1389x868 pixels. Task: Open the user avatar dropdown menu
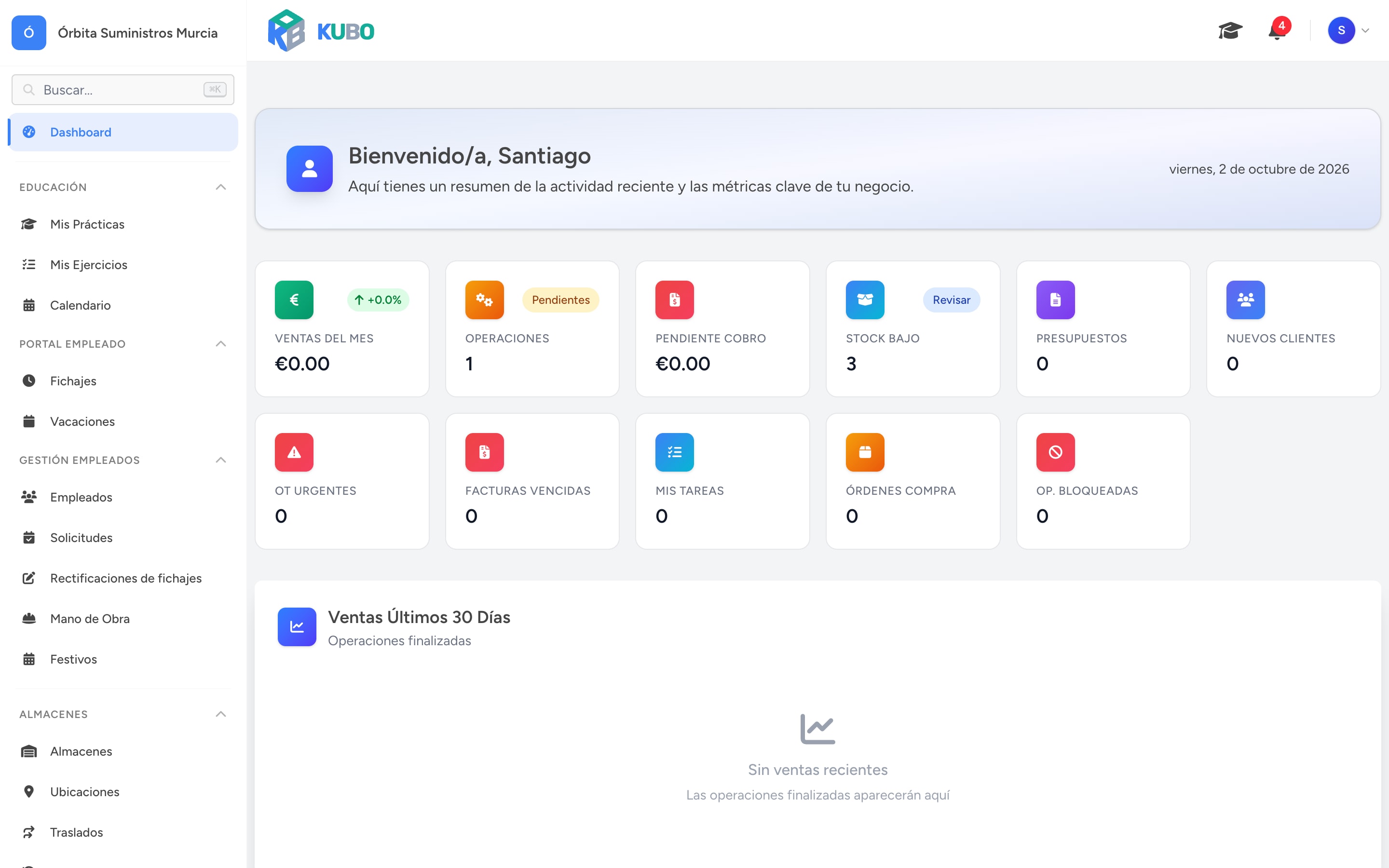[1348, 30]
